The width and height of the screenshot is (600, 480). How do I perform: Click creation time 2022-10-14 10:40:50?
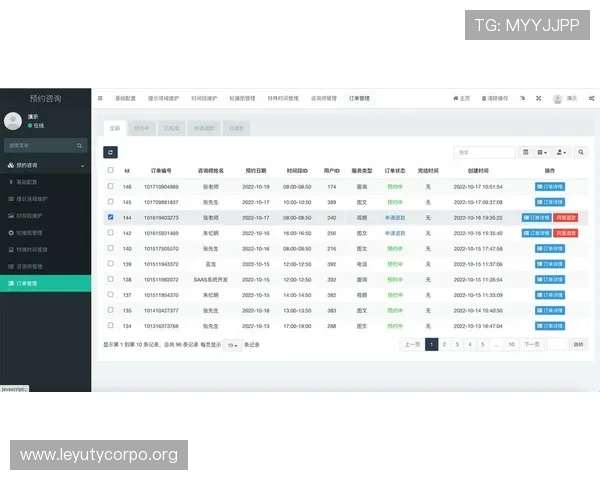click(x=478, y=311)
